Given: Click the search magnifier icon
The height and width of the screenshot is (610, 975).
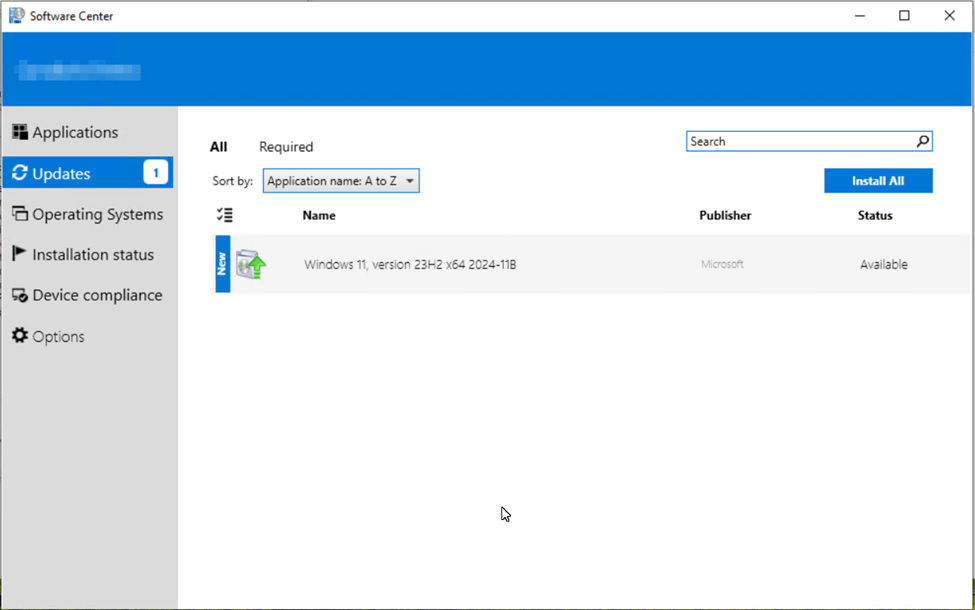Looking at the screenshot, I should coord(922,141).
